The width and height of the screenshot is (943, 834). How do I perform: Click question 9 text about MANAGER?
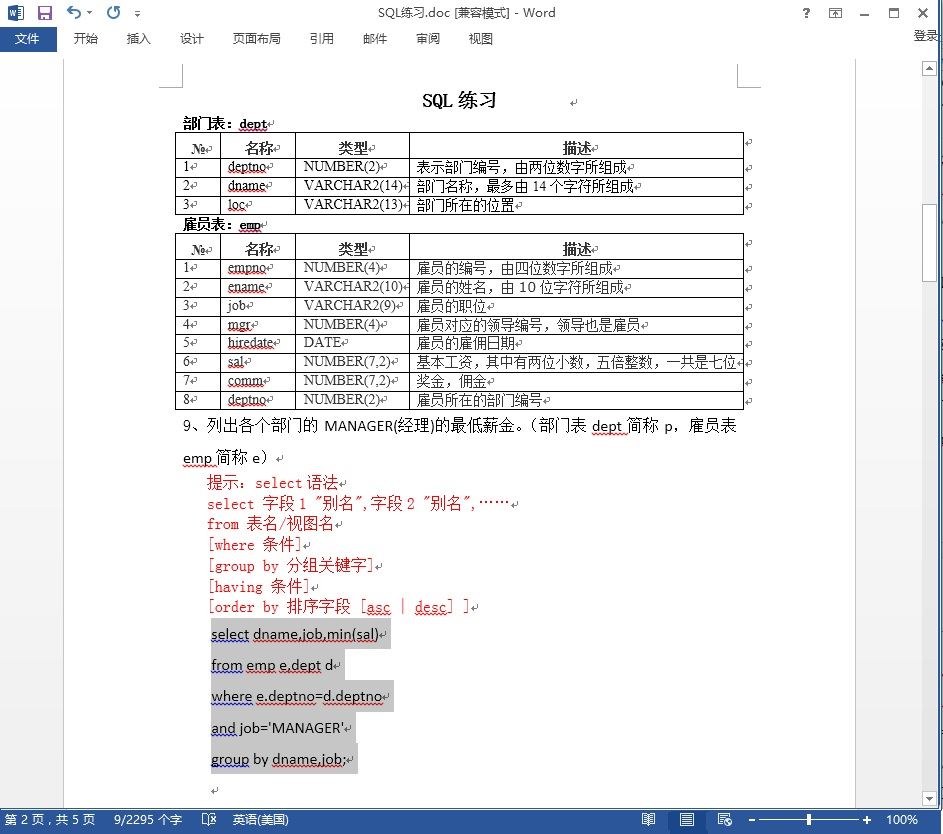(459, 442)
